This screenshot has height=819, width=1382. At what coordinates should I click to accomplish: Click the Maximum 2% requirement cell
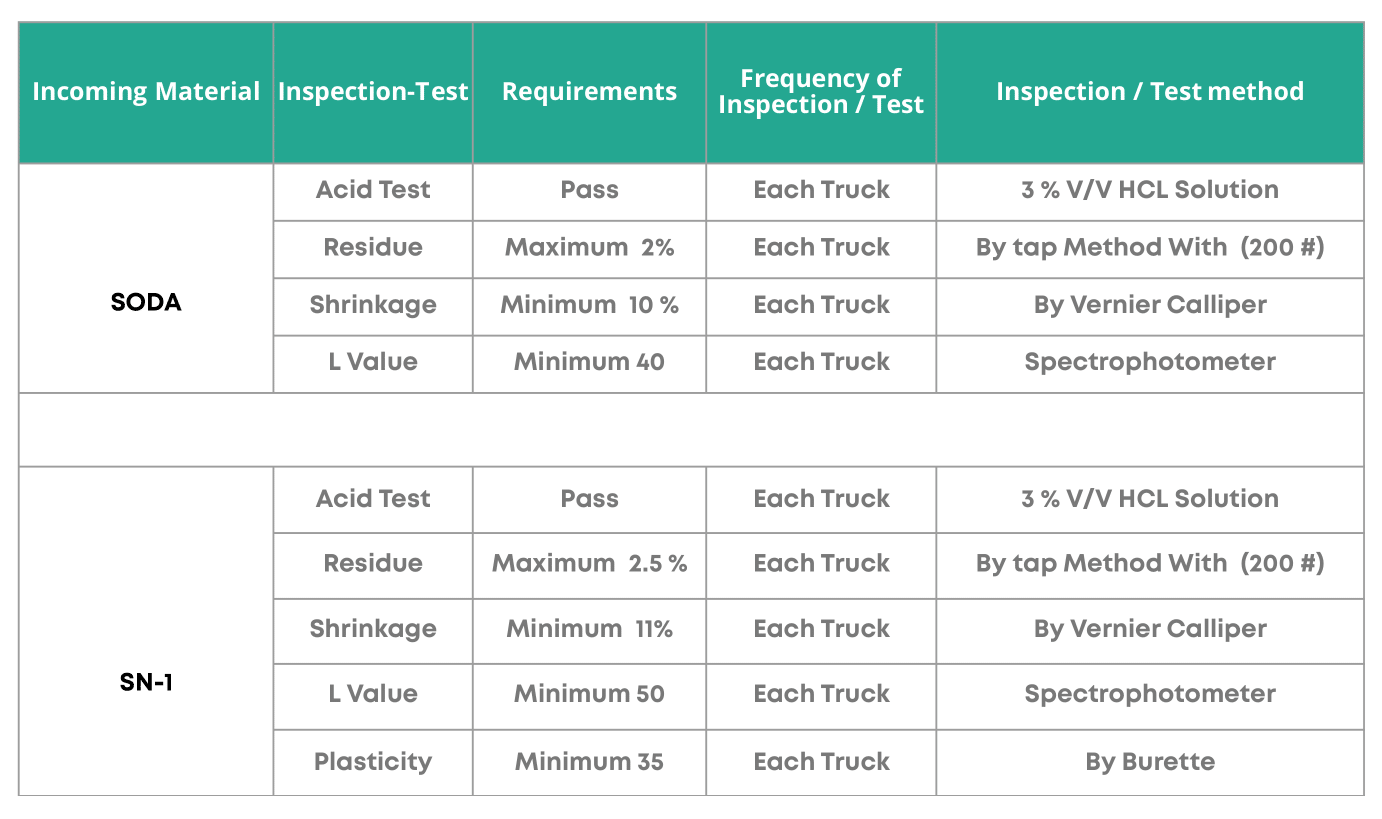click(x=589, y=248)
